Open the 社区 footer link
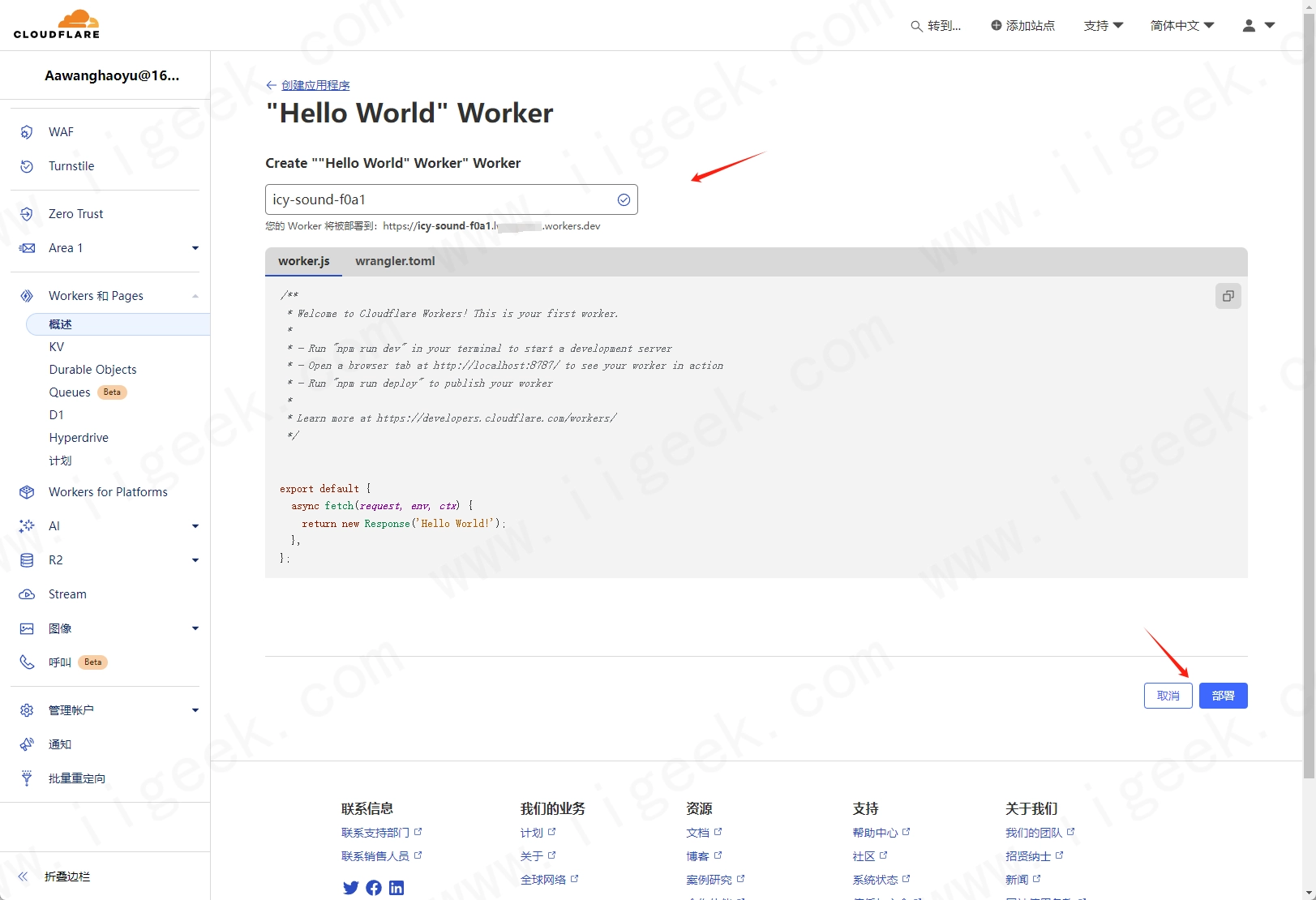This screenshot has width=1316, height=900. 870,856
